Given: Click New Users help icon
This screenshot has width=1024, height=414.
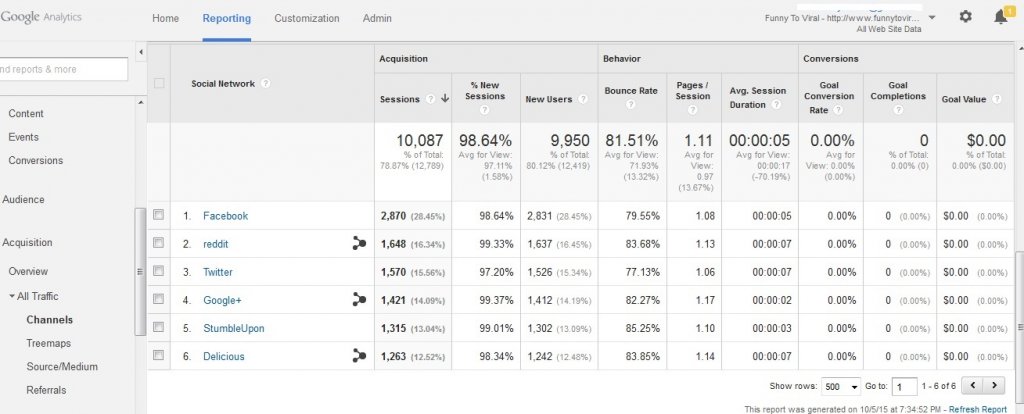Looking at the screenshot, I should click(583, 99).
